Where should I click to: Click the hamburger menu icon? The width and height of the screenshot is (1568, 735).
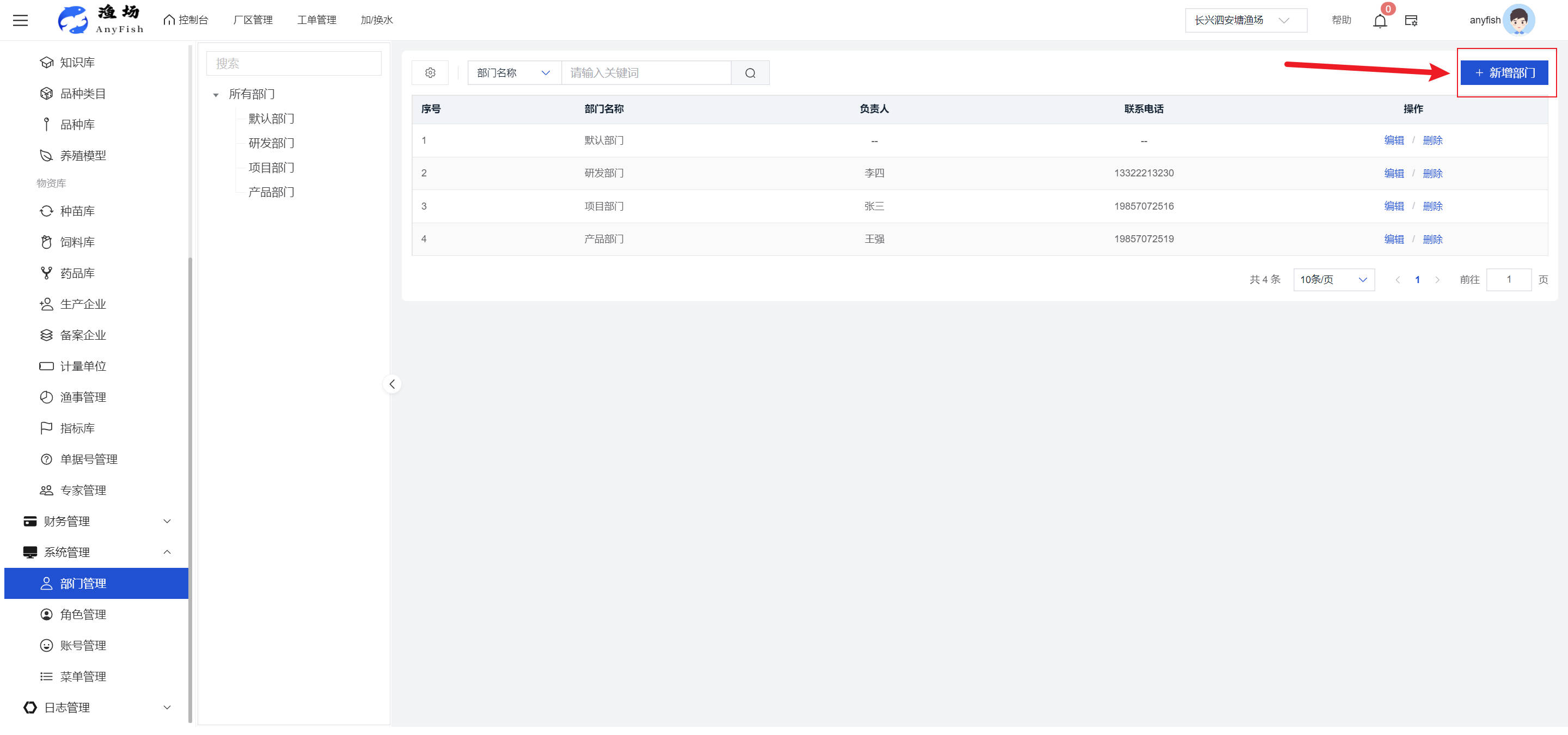pyautogui.click(x=21, y=20)
